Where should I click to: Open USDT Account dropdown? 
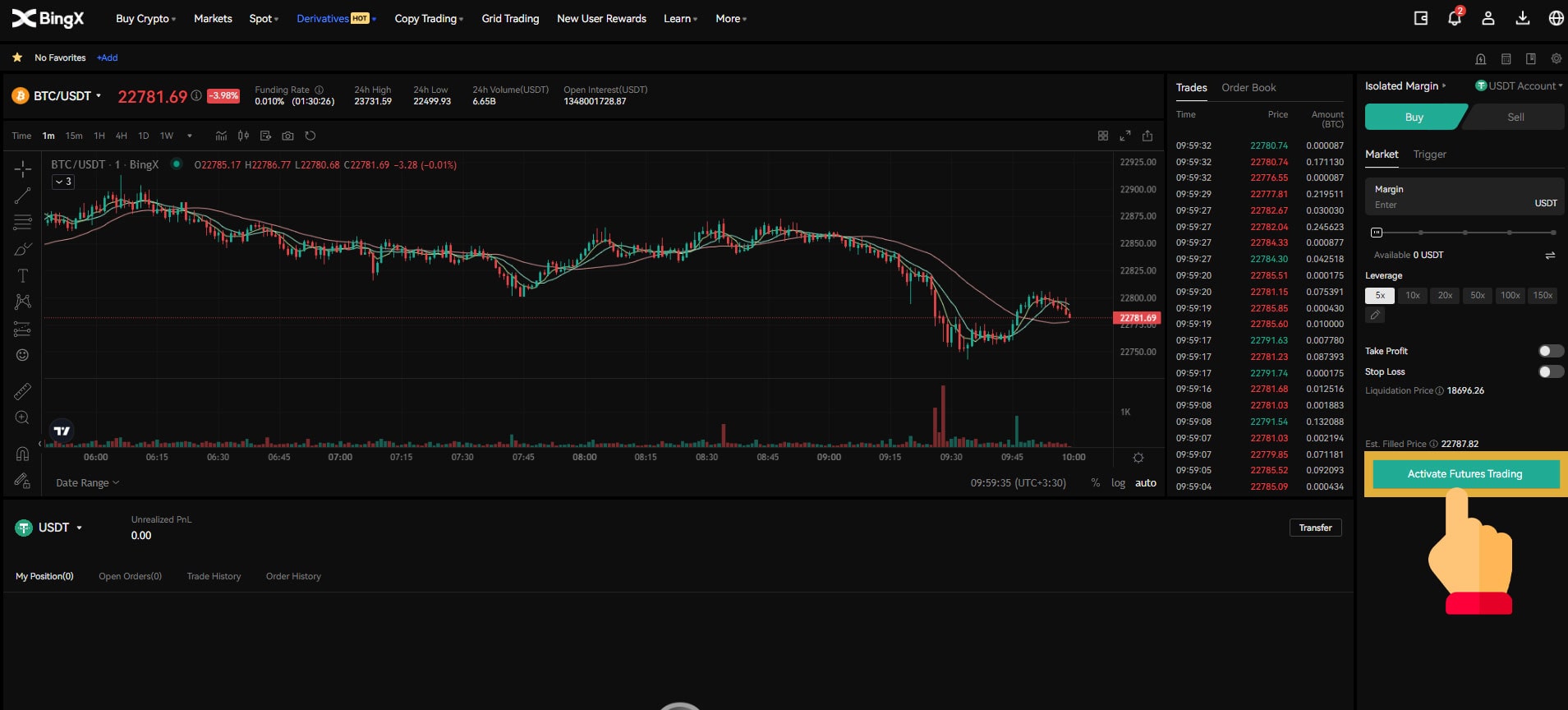point(1519,85)
